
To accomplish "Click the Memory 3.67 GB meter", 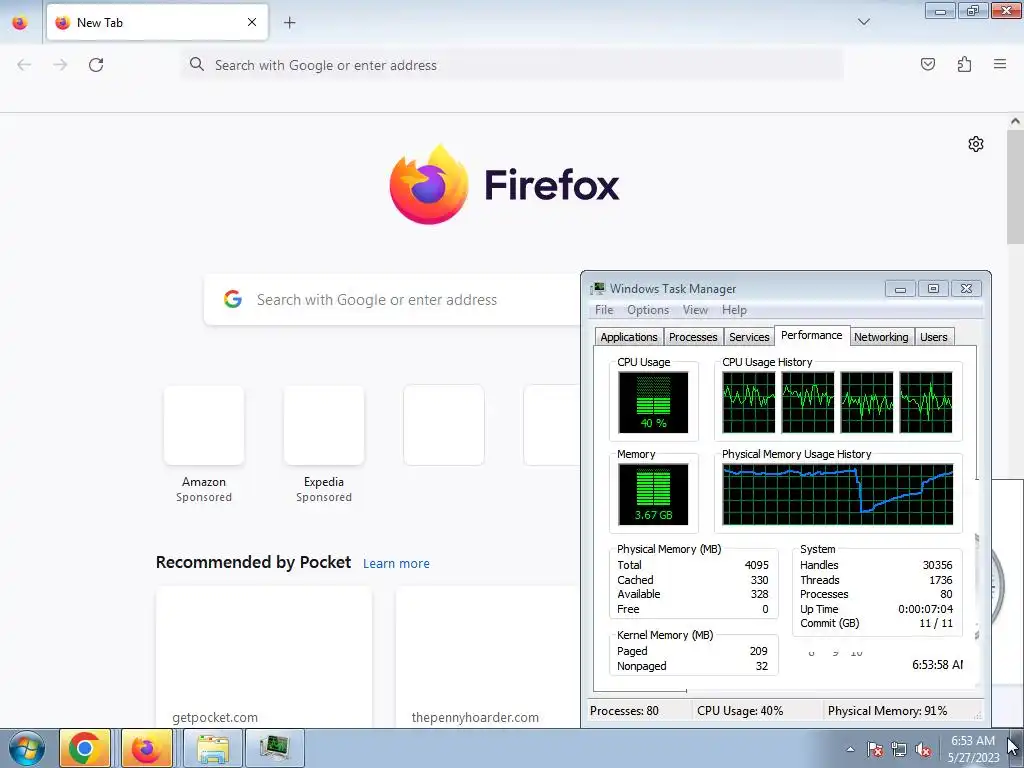I will coord(653,494).
